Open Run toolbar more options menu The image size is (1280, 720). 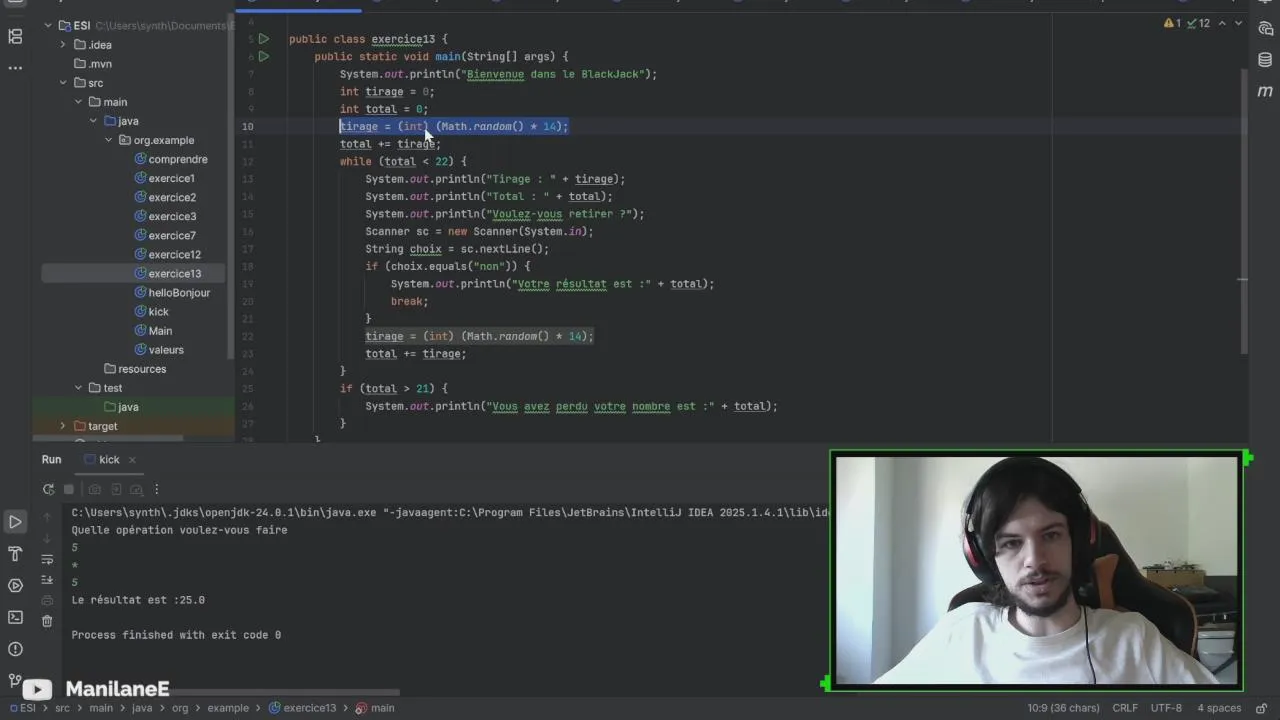157,489
